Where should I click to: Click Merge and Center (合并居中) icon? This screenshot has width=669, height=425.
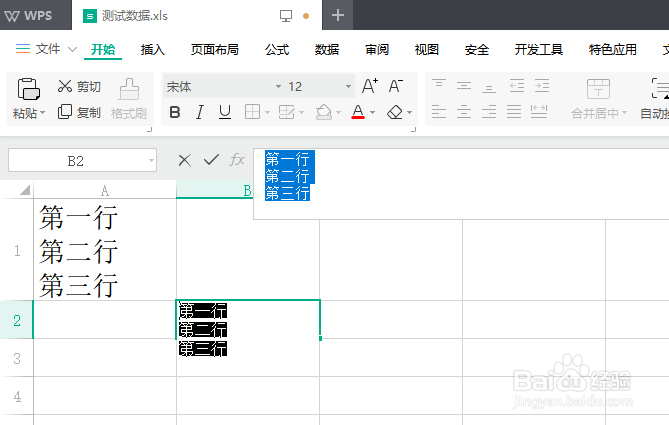point(598,89)
